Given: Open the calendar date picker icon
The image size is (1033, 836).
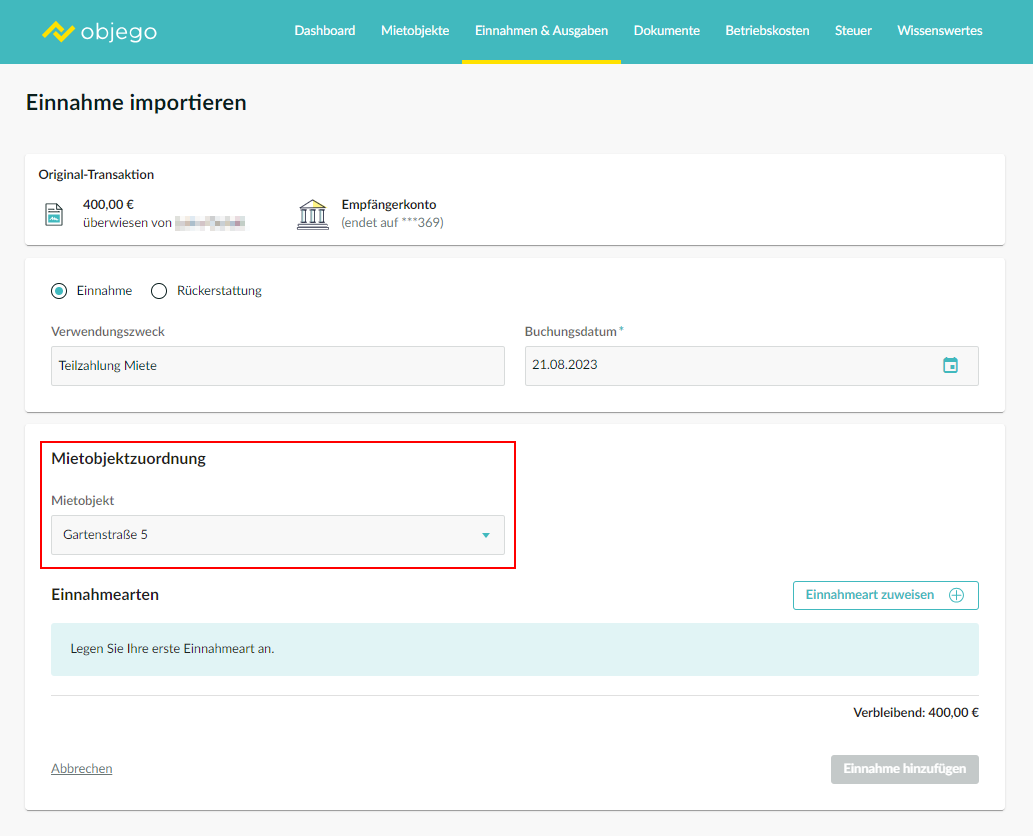Looking at the screenshot, I should pos(950,365).
